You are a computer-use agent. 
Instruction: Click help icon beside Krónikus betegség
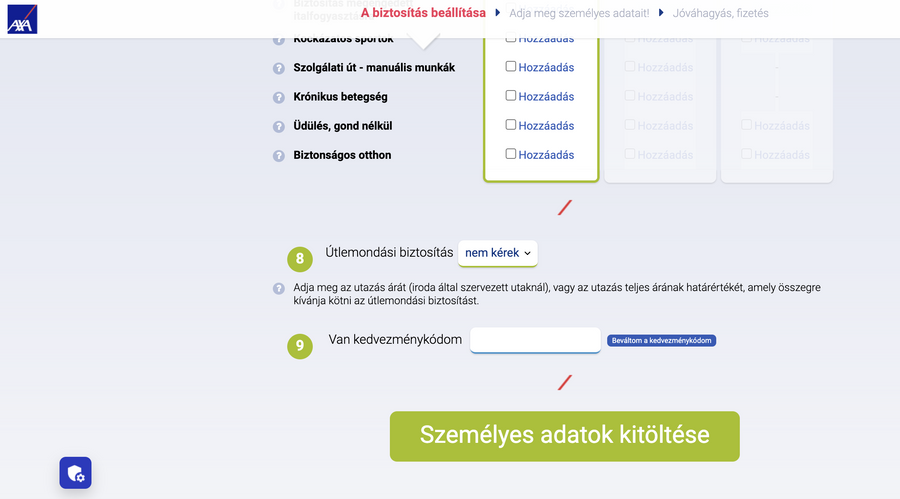click(279, 98)
